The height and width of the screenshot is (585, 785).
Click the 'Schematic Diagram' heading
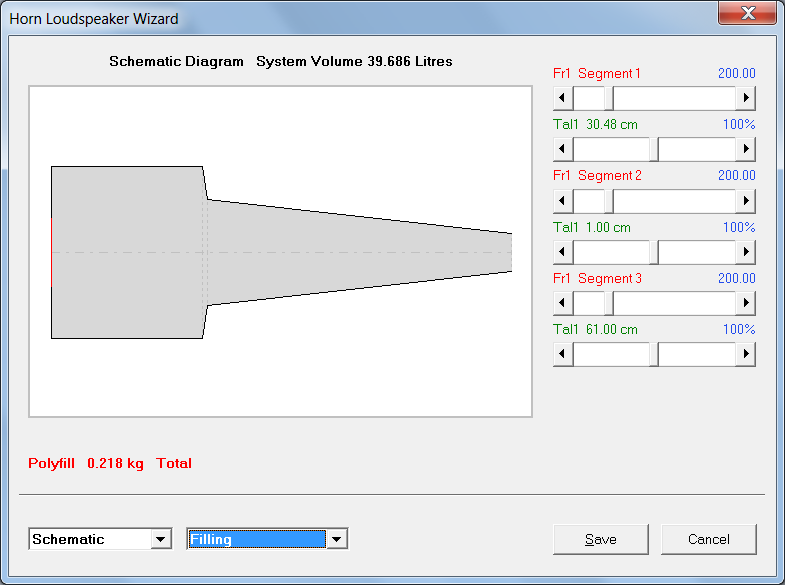click(176, 62)
